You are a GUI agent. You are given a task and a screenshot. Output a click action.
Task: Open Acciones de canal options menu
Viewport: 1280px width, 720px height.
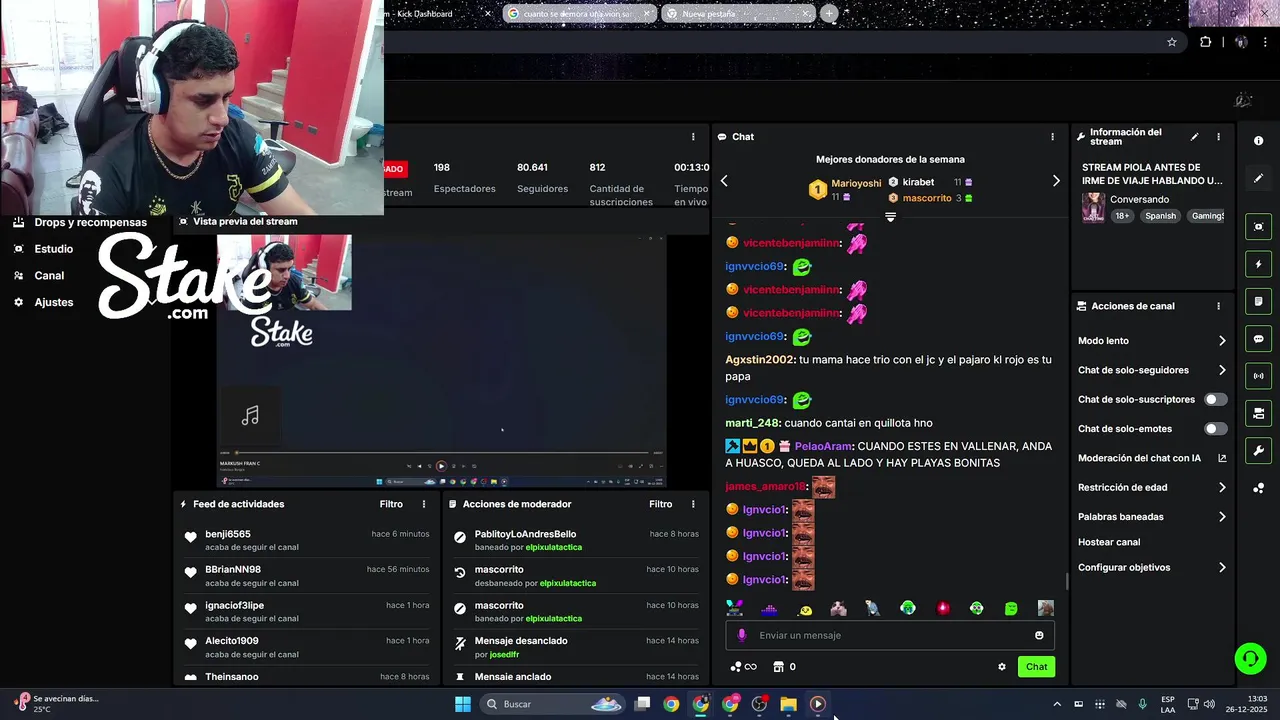coord(1218,306)
